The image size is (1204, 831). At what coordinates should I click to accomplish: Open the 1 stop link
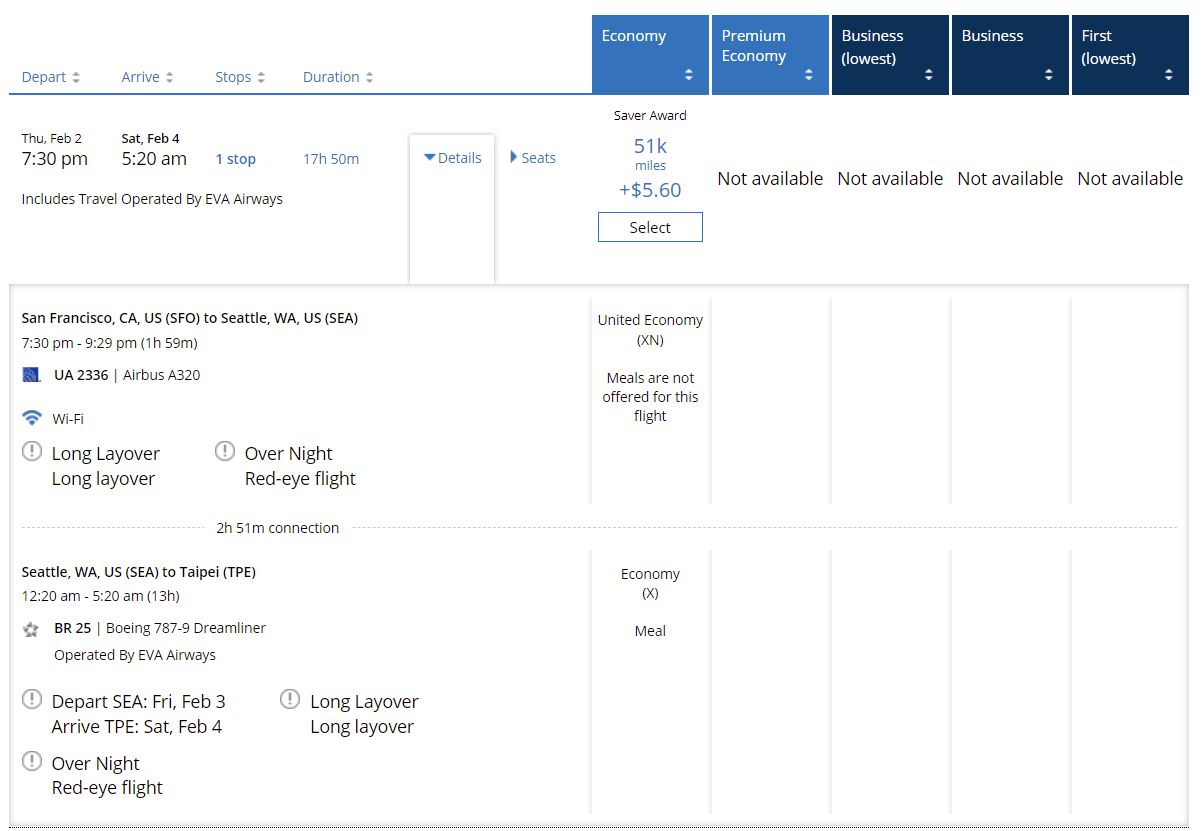coord(236,159)
